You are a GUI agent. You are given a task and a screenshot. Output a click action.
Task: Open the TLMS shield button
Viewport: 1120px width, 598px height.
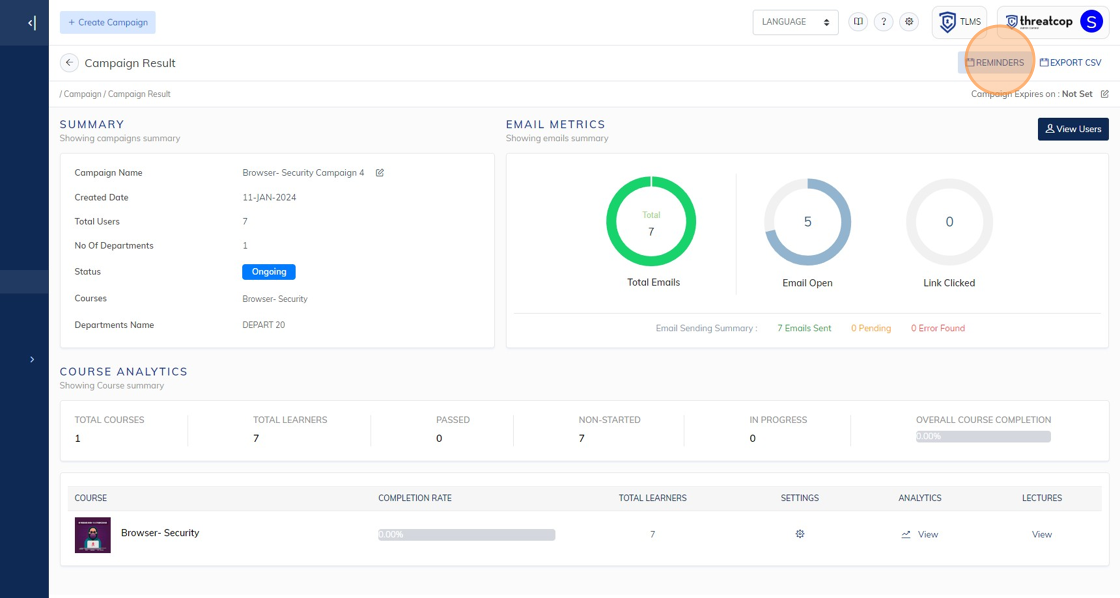click(959, 22)
